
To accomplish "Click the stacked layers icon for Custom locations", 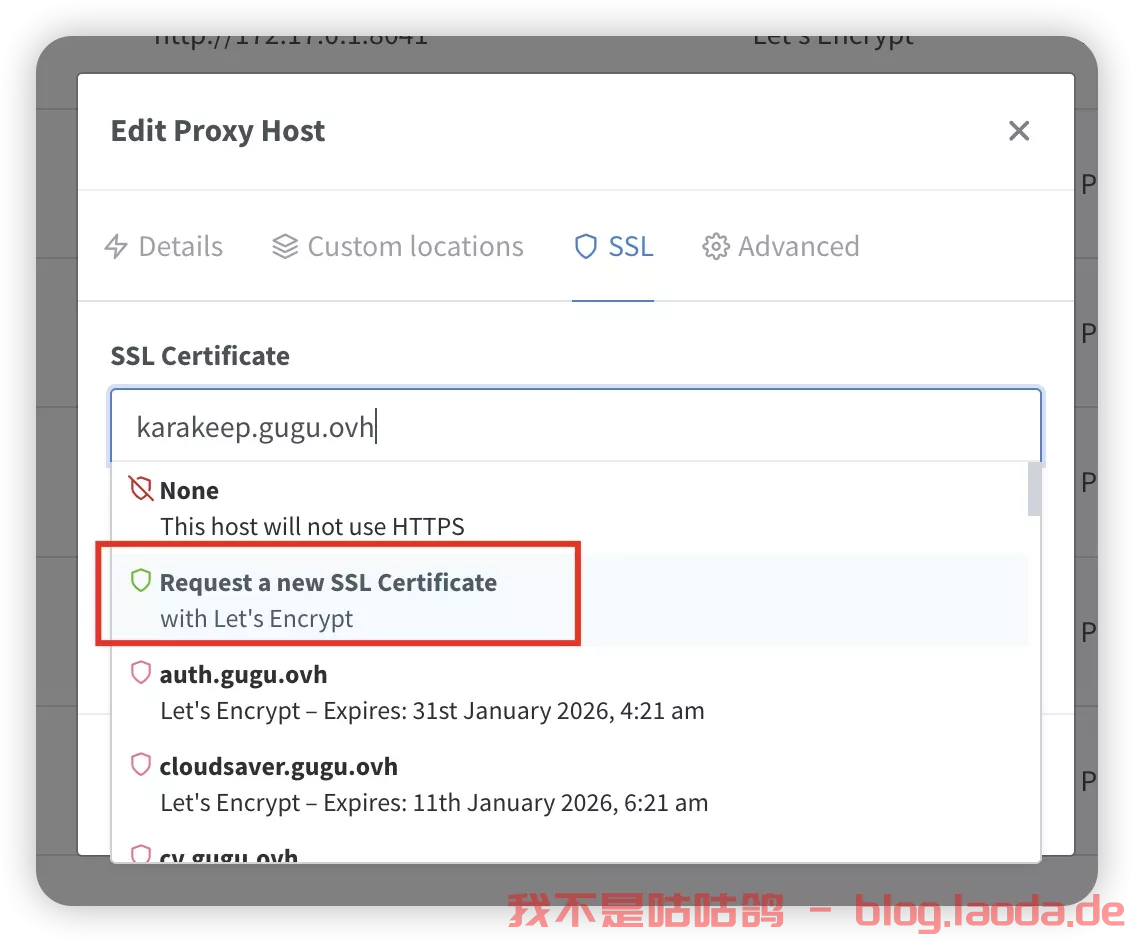I will (x=285, y=247).
